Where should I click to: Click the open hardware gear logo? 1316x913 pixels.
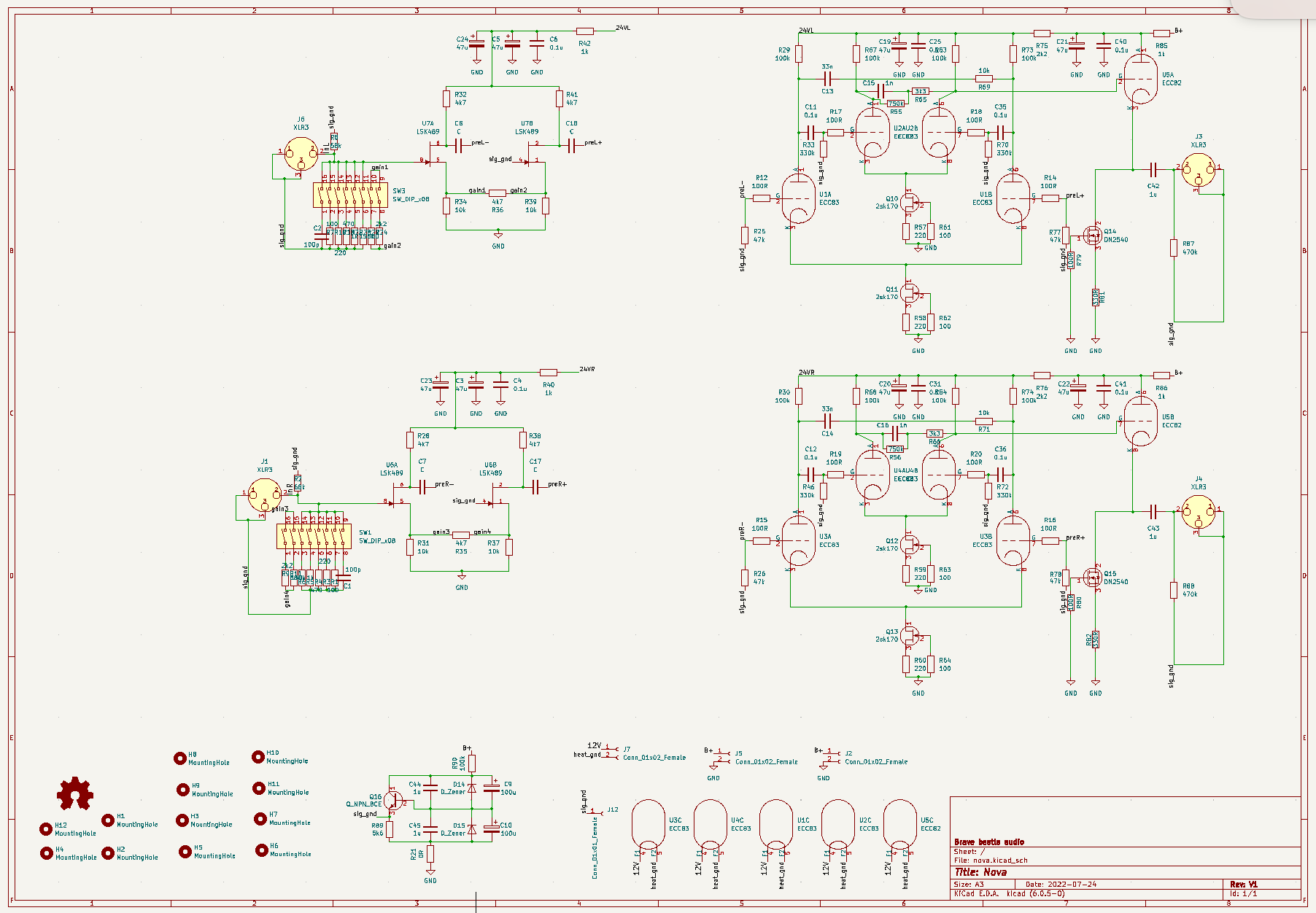tap(75, 793)
